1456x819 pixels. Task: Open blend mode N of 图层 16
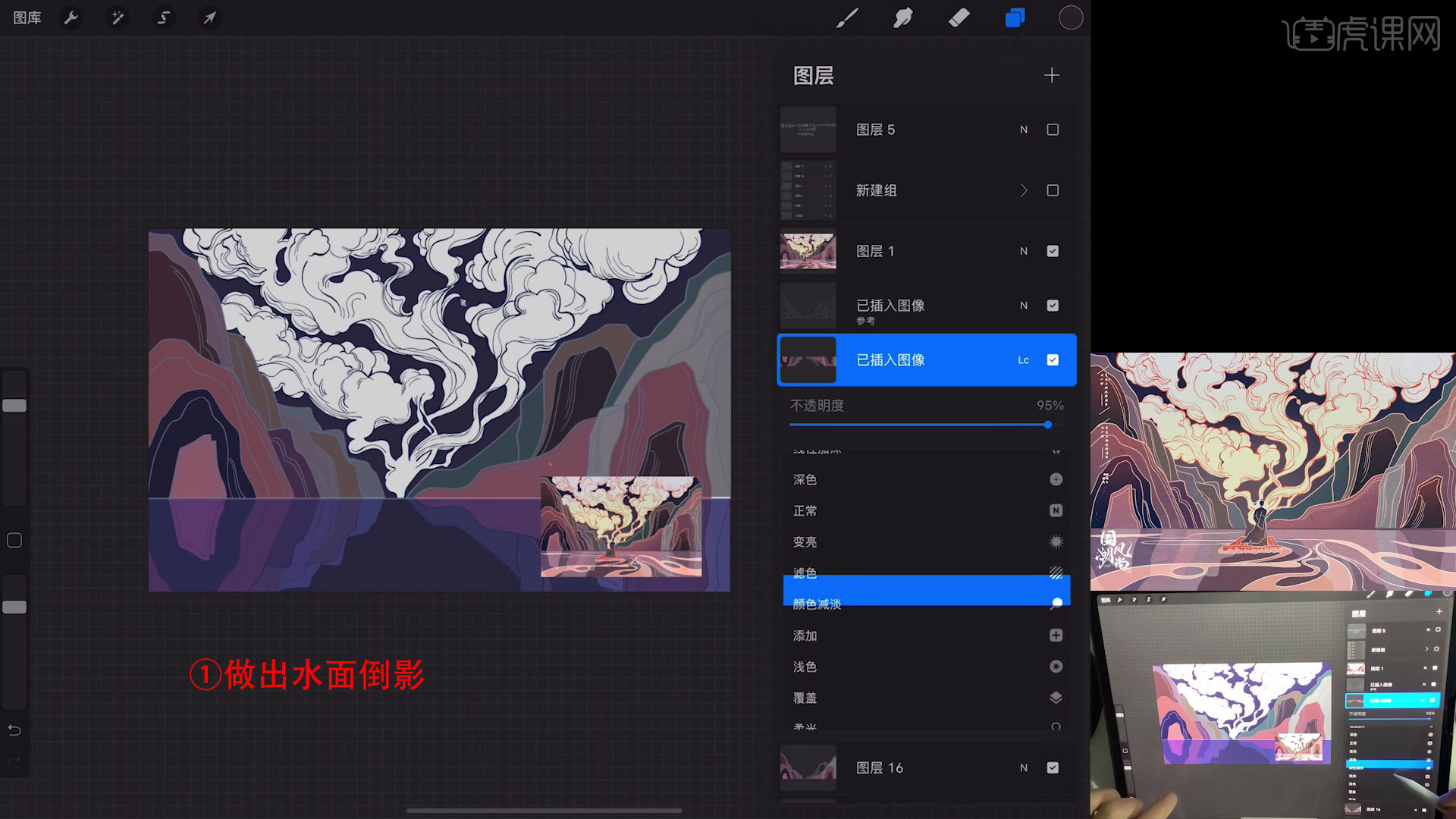click(x=1024, y=767)
